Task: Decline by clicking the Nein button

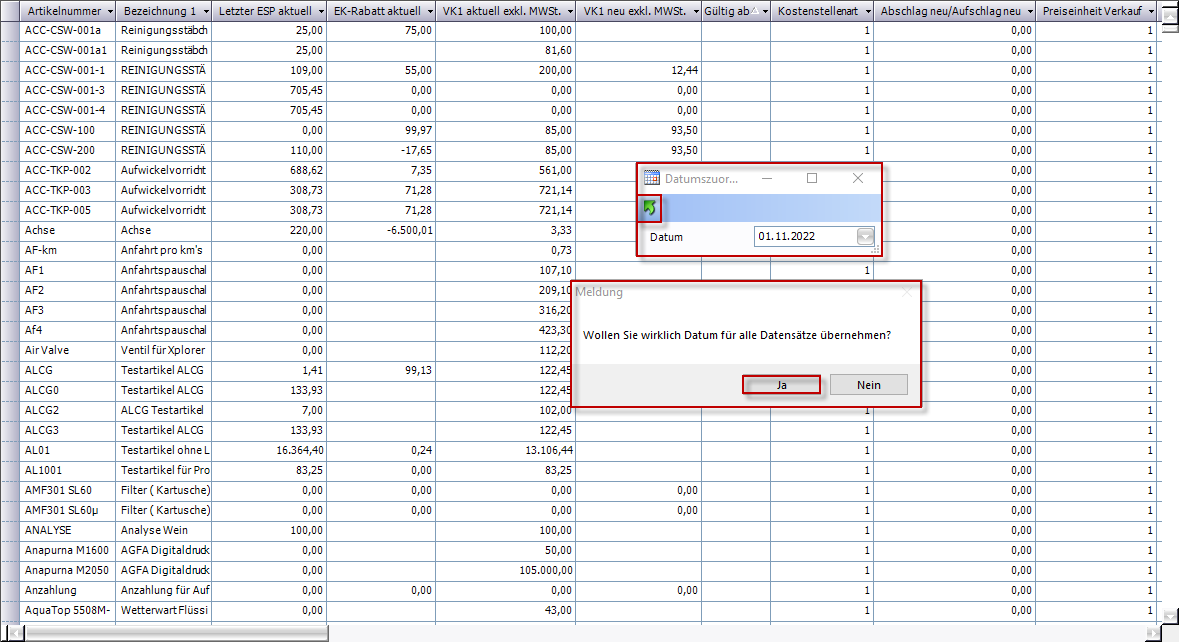Action: pyautogui.click(x=868, y=385)
